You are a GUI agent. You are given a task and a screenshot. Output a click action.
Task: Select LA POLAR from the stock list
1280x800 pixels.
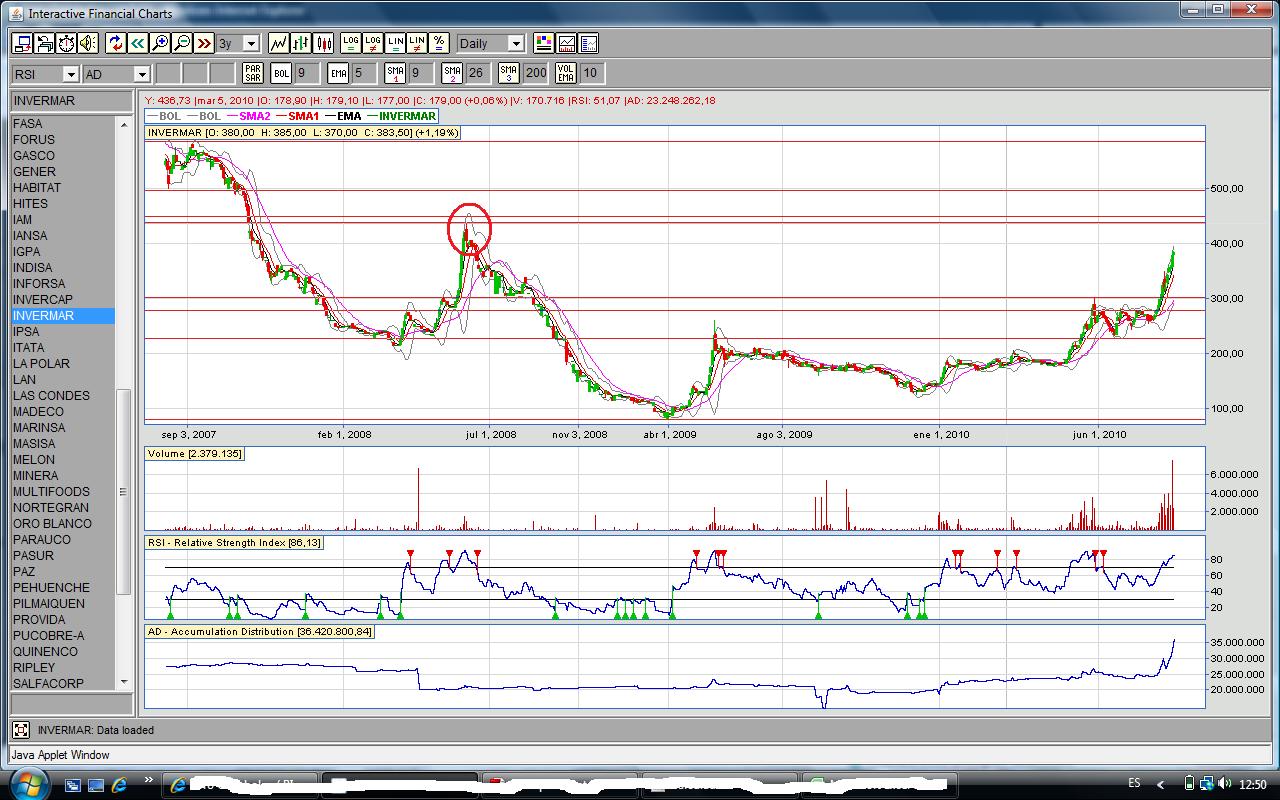[x=41, y=364]
